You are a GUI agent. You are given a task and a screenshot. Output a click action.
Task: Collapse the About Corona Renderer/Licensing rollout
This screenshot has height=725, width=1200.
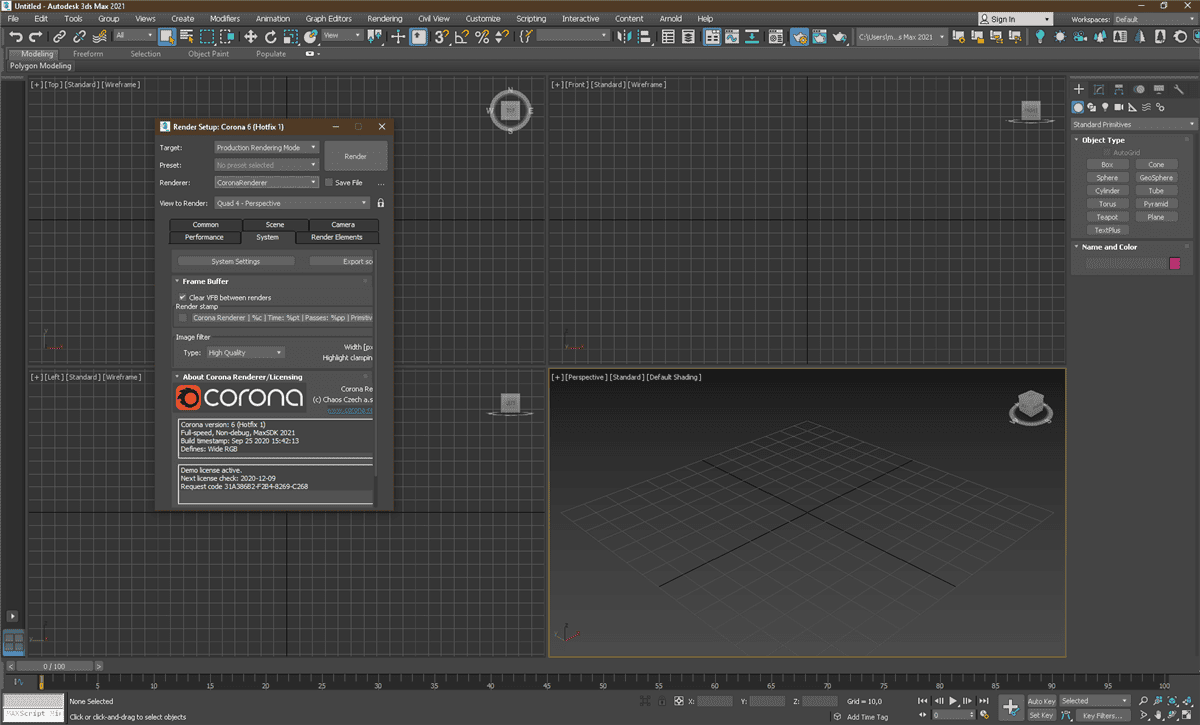pos(242,377)
